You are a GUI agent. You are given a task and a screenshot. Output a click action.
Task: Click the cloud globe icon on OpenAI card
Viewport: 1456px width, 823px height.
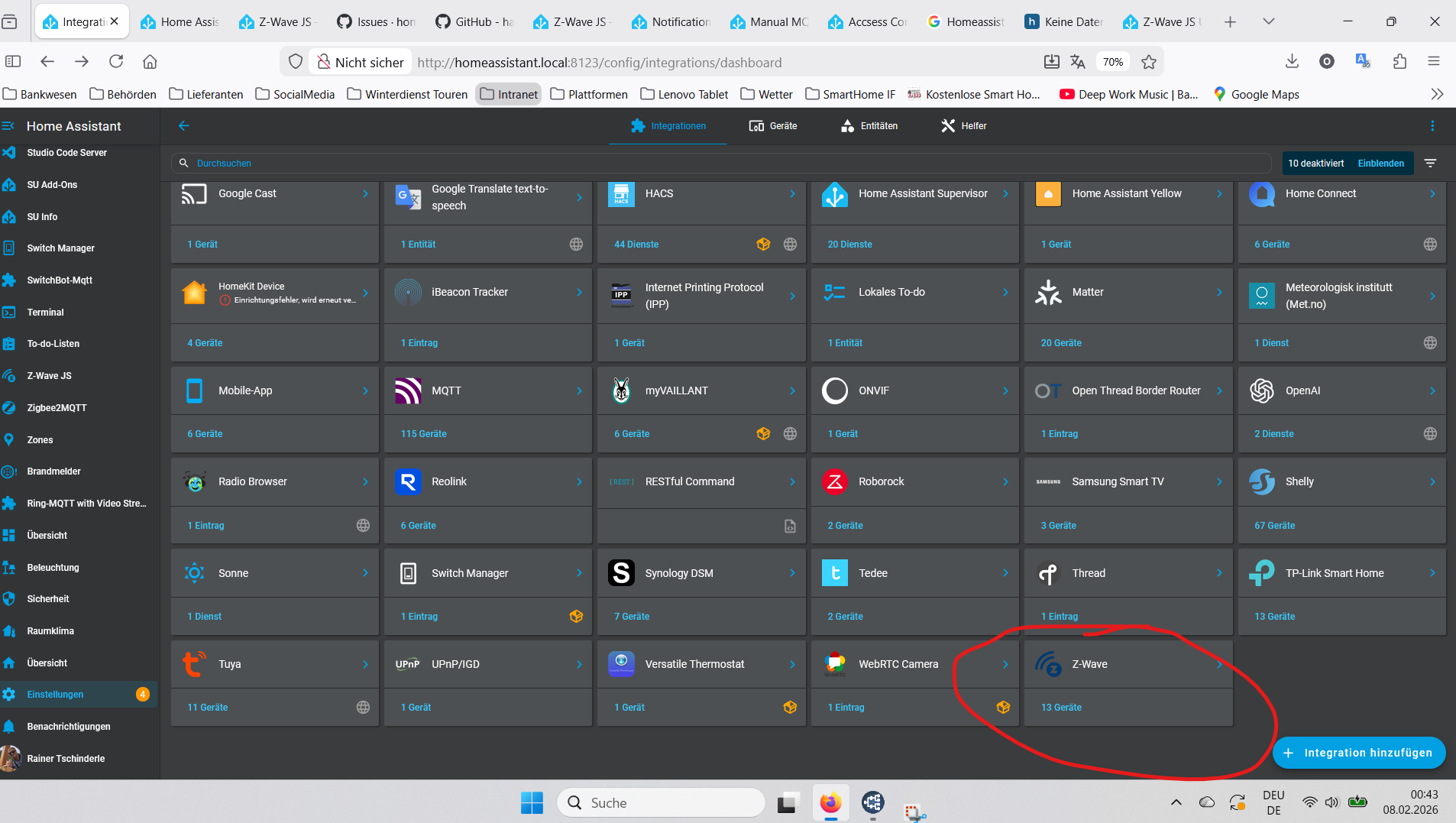pyautogui.click(x=1430, y=434)
